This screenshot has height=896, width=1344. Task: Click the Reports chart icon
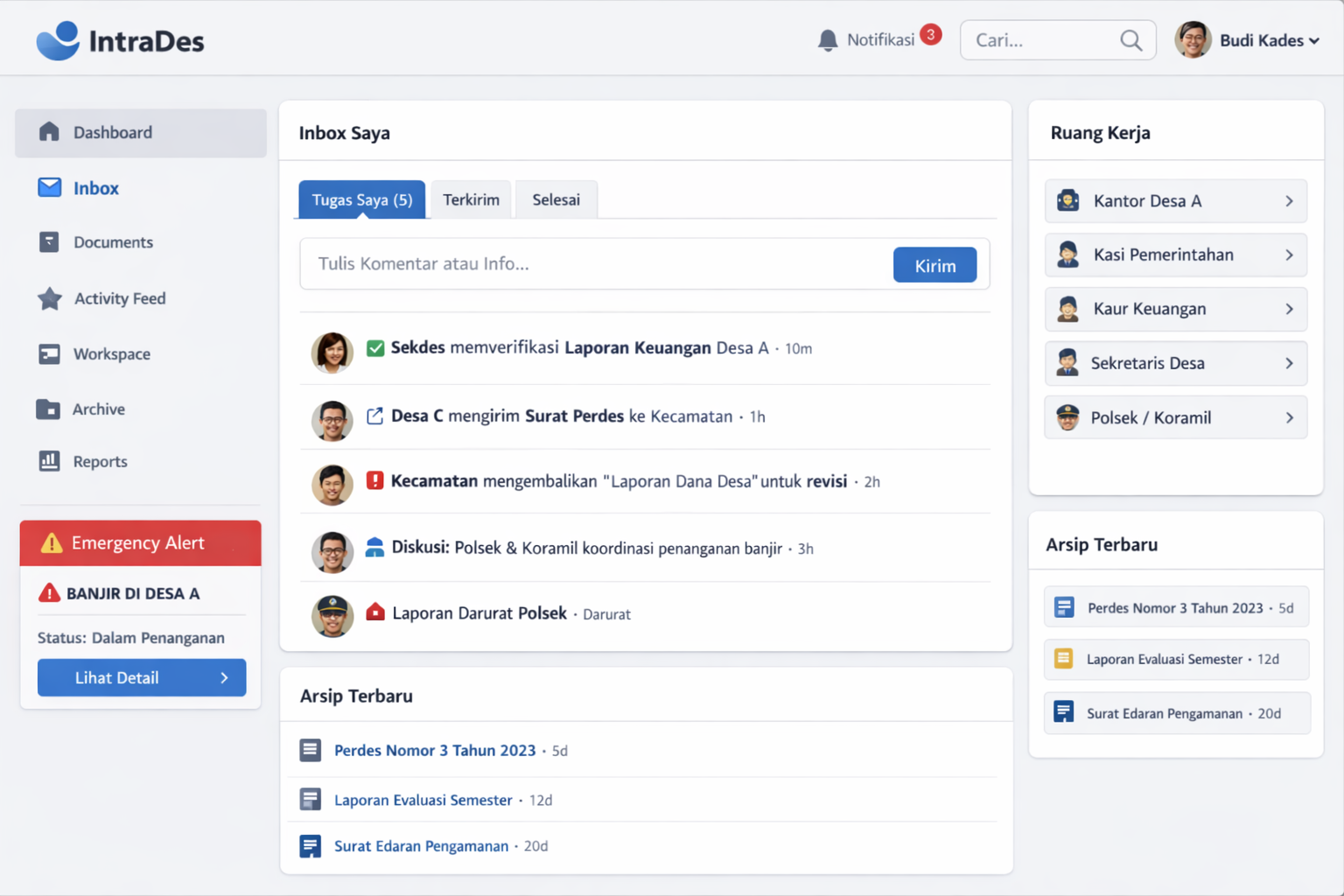tap(49, 461)
